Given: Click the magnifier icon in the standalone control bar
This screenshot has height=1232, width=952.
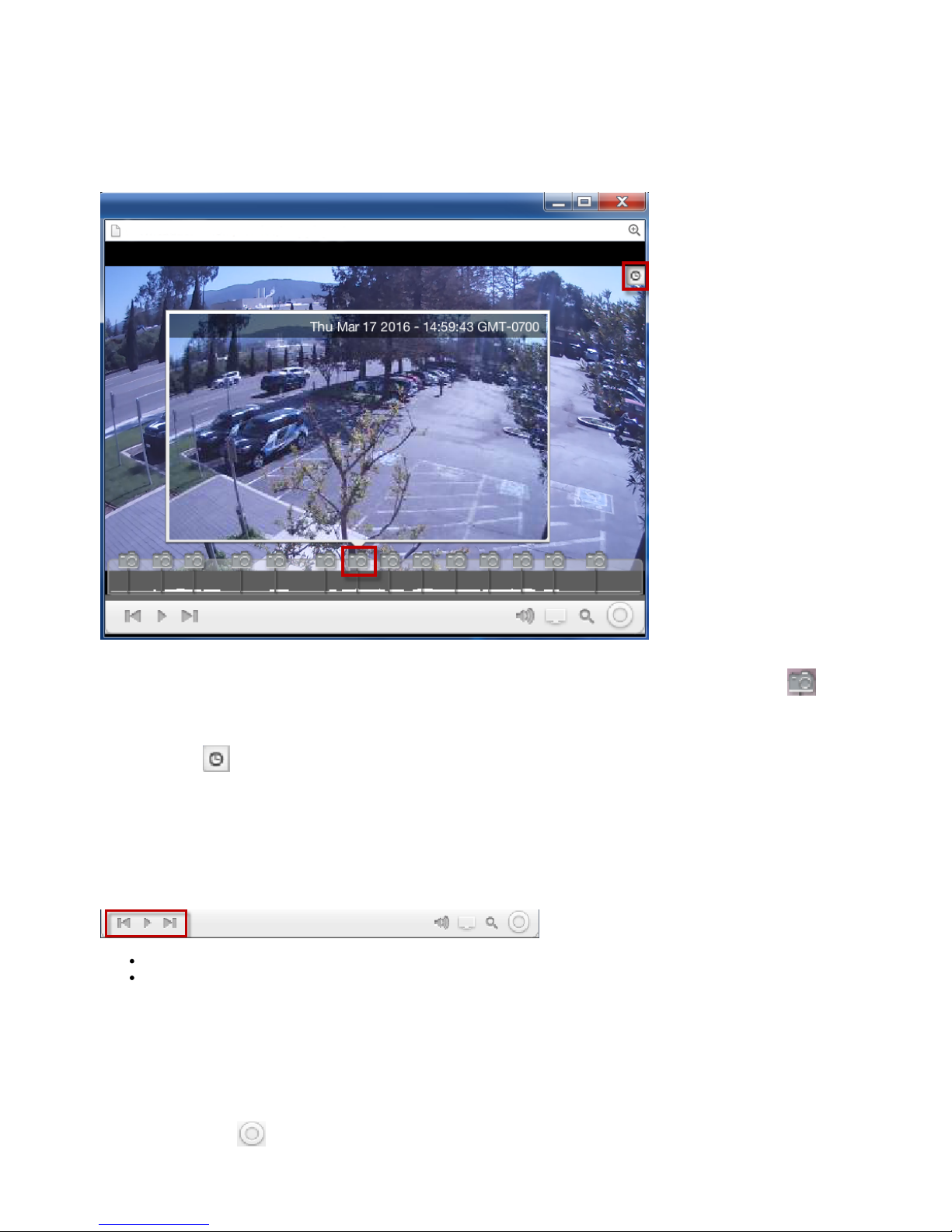Looking at the screenshot, I should pos(491,923).
